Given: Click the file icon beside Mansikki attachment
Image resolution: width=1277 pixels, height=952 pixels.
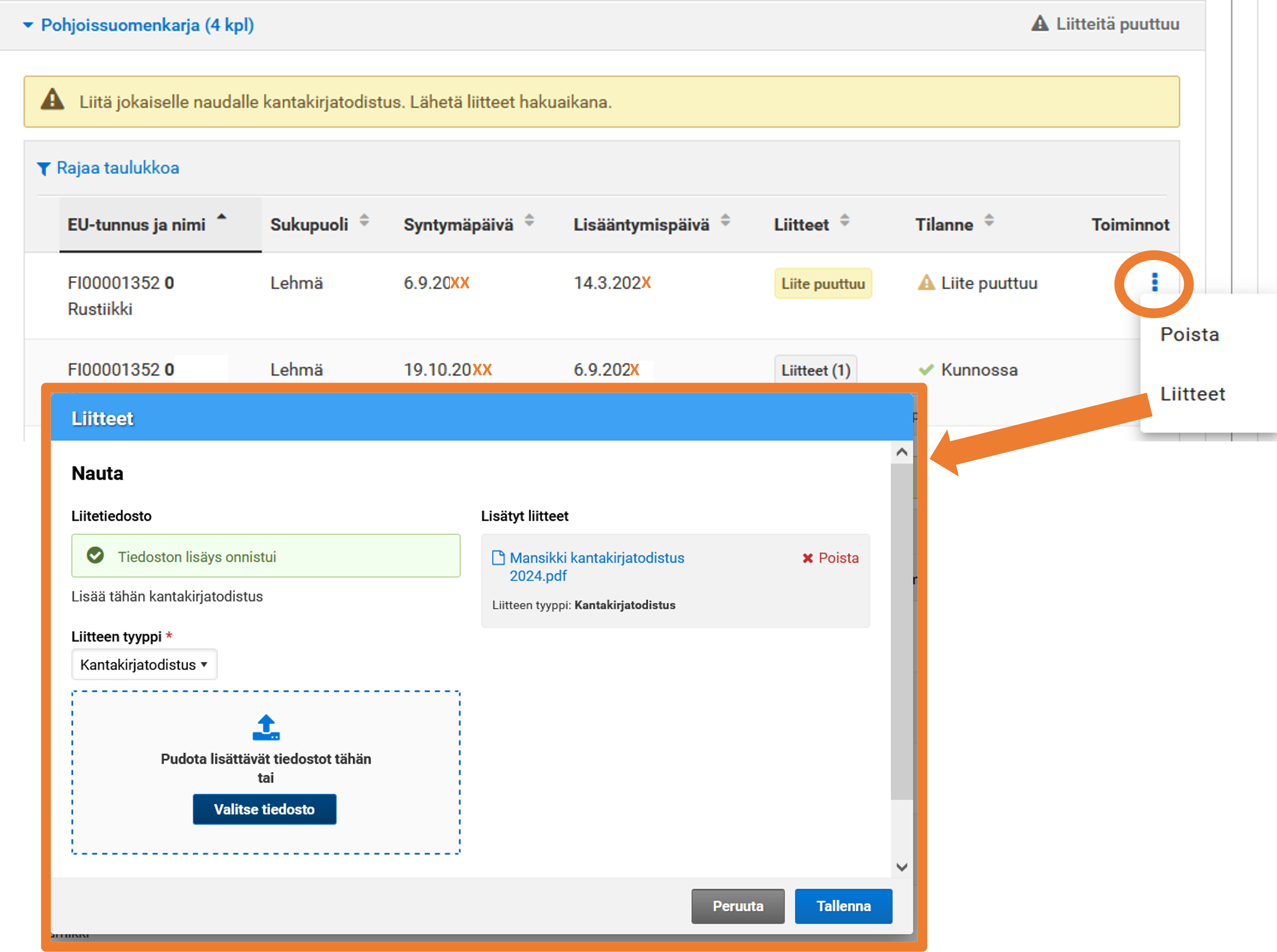Looking at the screenshot, I should (x=498, y=557).
